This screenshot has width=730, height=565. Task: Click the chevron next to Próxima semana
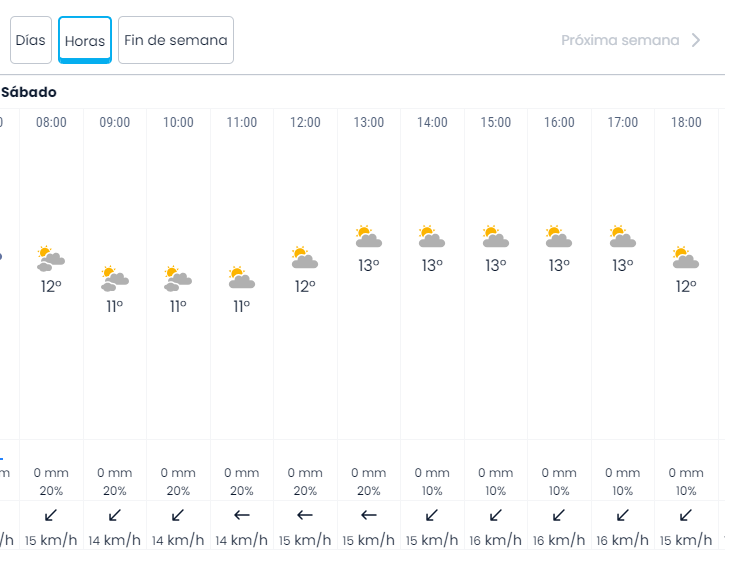click(696, 40)
